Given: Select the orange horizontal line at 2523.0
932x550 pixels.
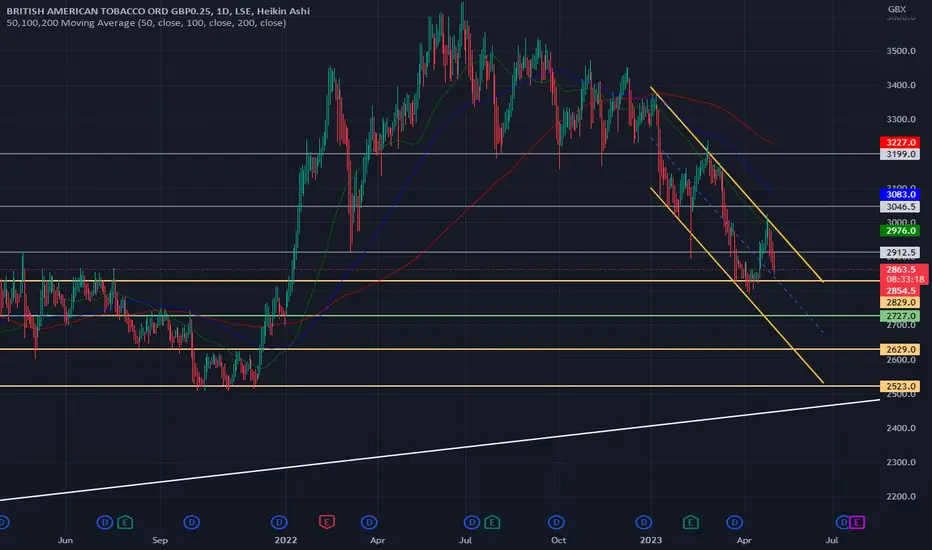Looking at the screenshot, I should [440, 386].
